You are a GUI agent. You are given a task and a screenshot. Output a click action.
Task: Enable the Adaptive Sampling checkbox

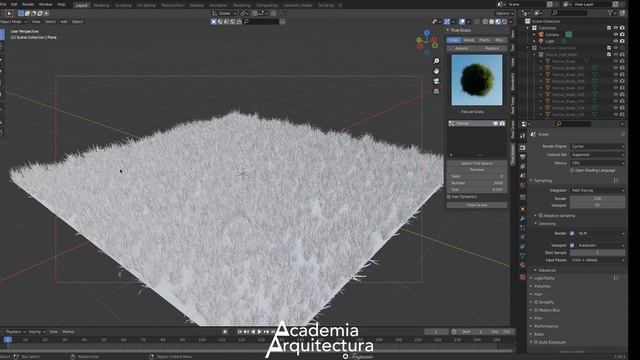(540, 216)
